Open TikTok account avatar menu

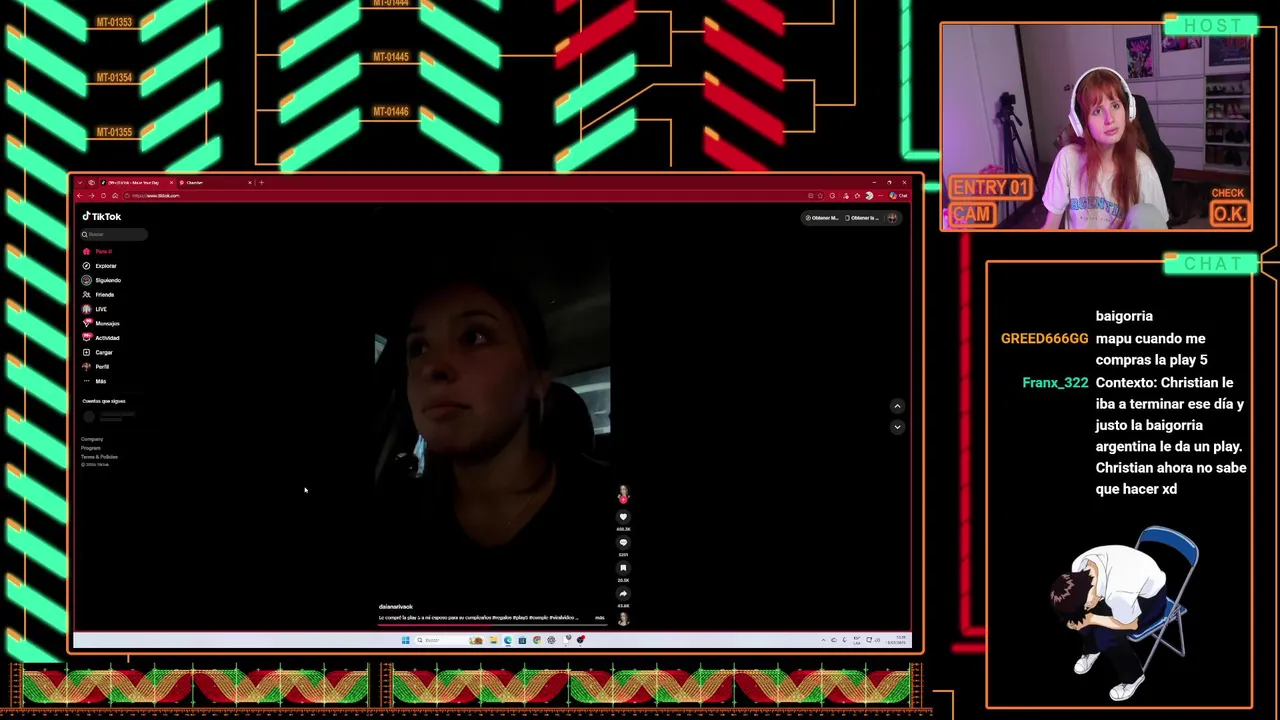click(x=892, y=218)
